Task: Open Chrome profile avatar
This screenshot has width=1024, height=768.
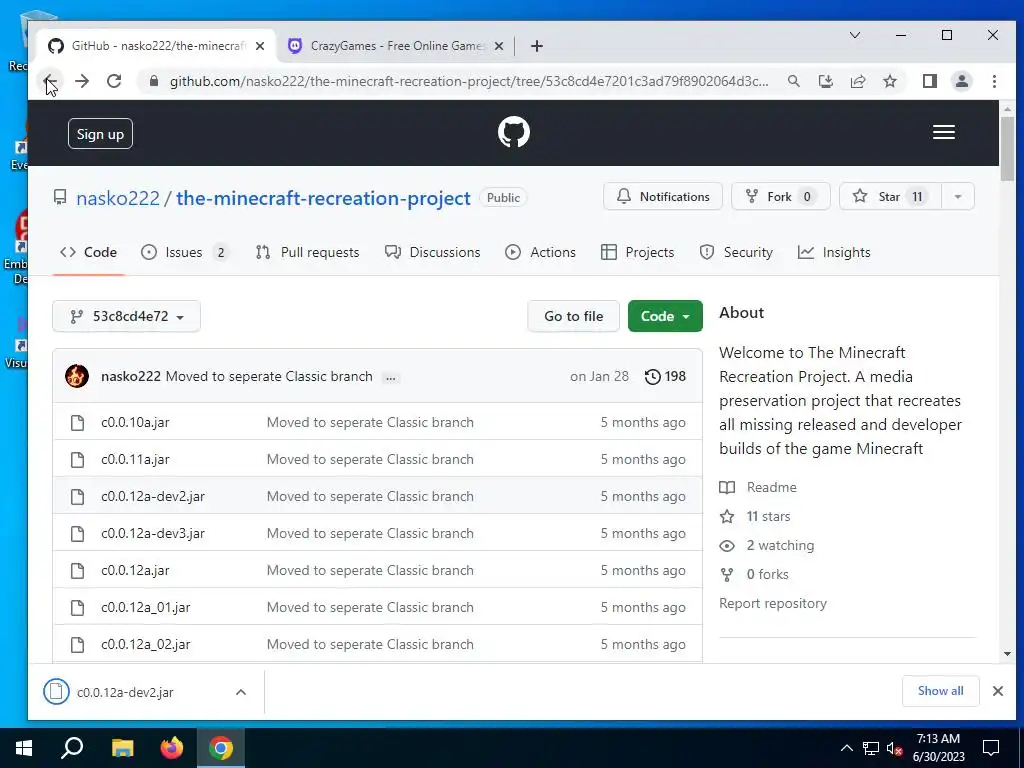Action: tap(961, 81)
